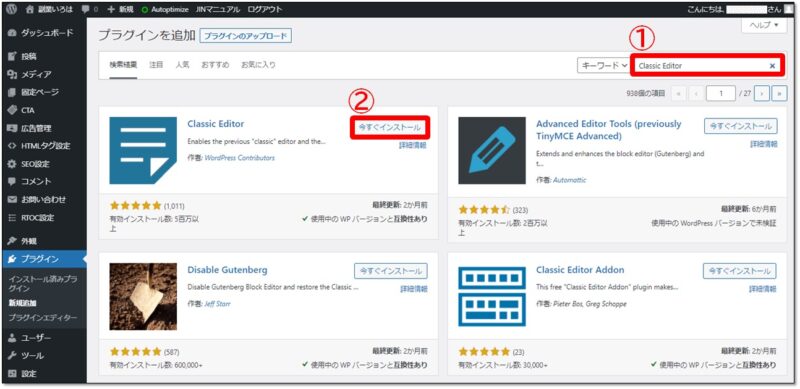Image resolution: width=800 pixels, height=389 pixels.
Task: Click the 新規 (new) item in admin bar
Action: (120, 9)
